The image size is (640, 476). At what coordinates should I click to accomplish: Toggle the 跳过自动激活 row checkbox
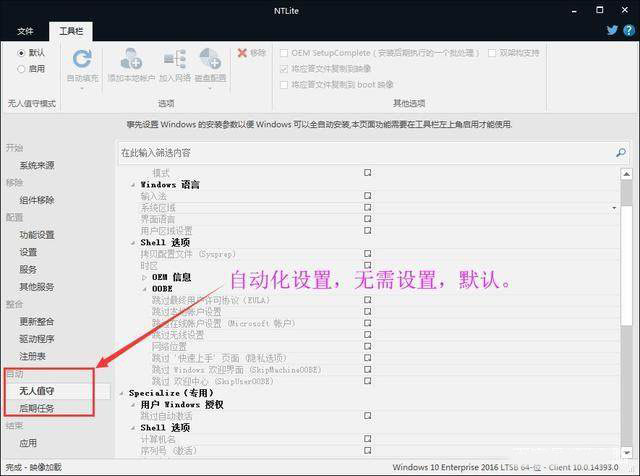pyautogui.click(x=368, y=416)
